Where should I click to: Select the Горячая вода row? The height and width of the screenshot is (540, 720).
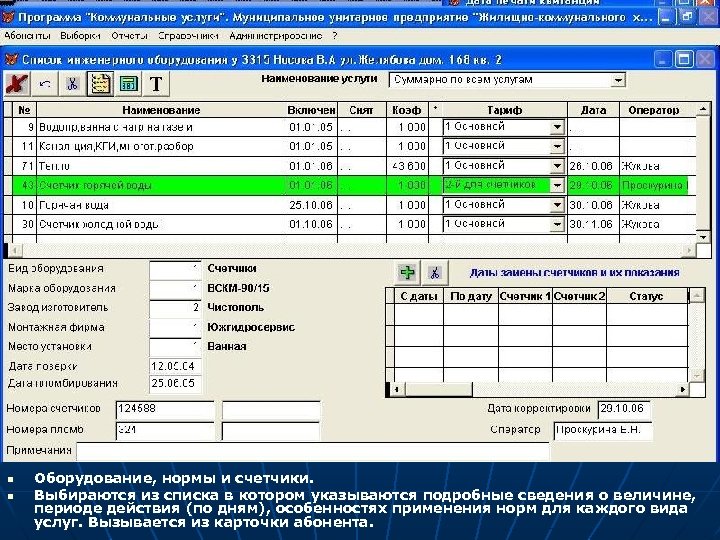point(350,205)
